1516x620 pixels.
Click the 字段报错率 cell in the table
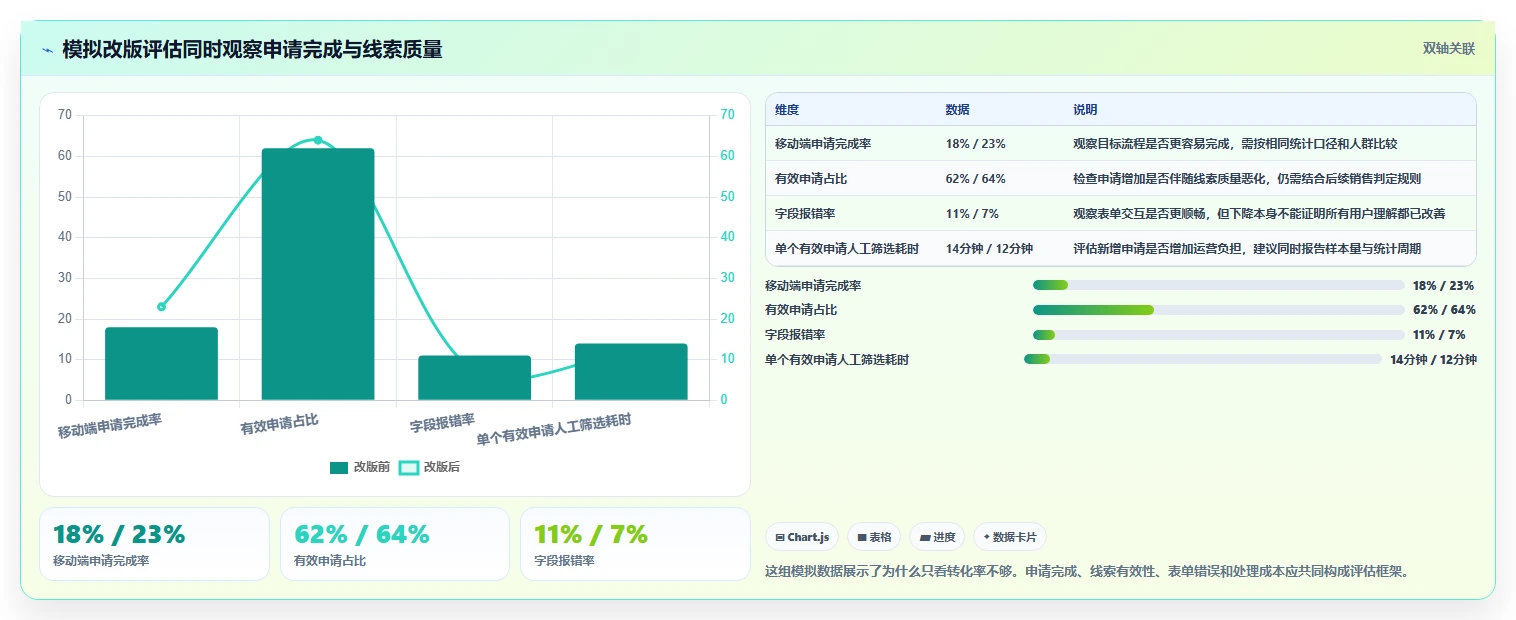805,214
